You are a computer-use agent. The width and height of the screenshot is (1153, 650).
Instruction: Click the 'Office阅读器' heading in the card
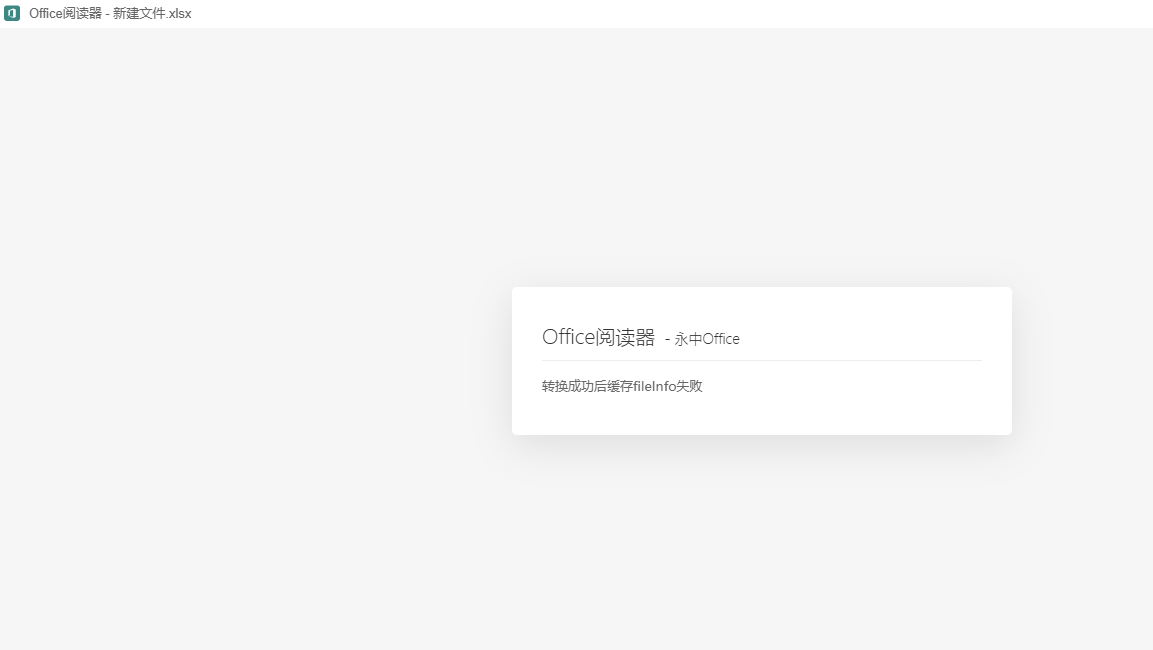[x=599, y=338]
